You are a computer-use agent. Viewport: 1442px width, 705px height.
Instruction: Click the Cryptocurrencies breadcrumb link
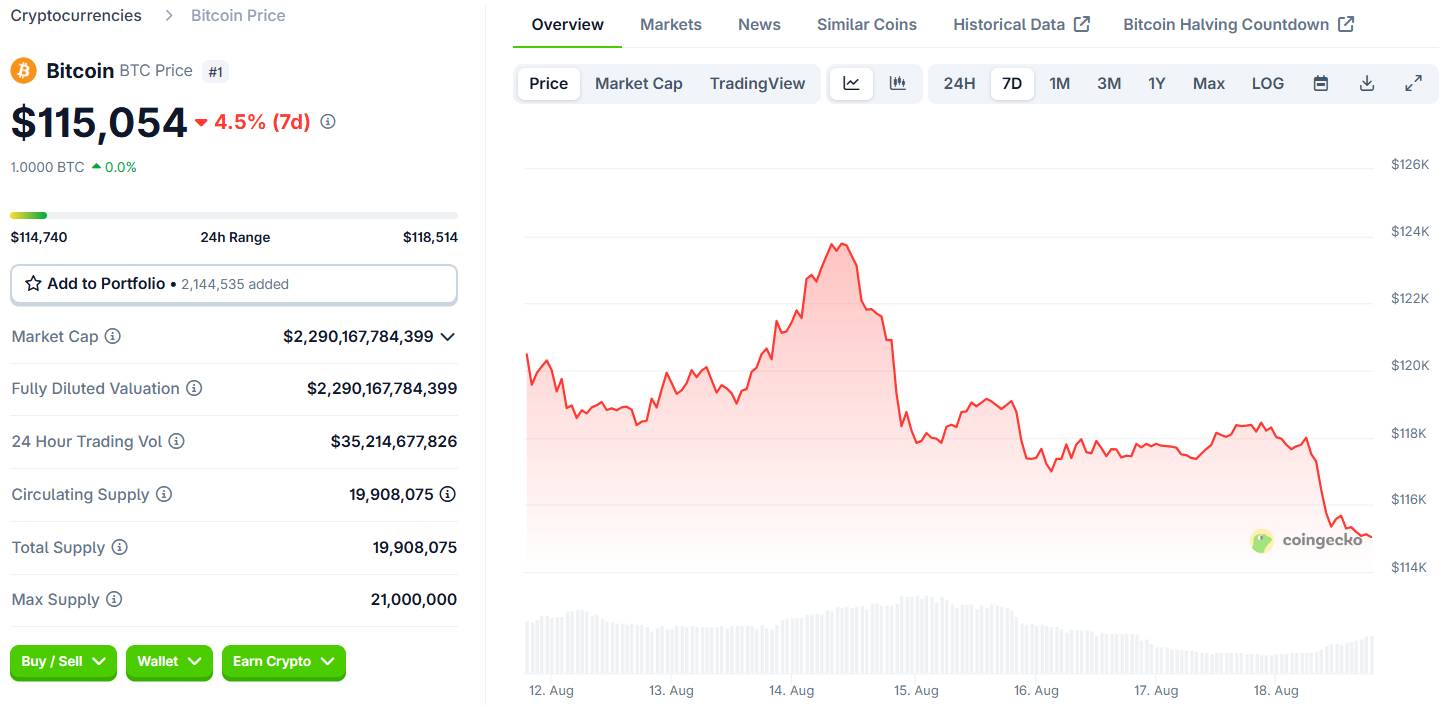(76, 15)
